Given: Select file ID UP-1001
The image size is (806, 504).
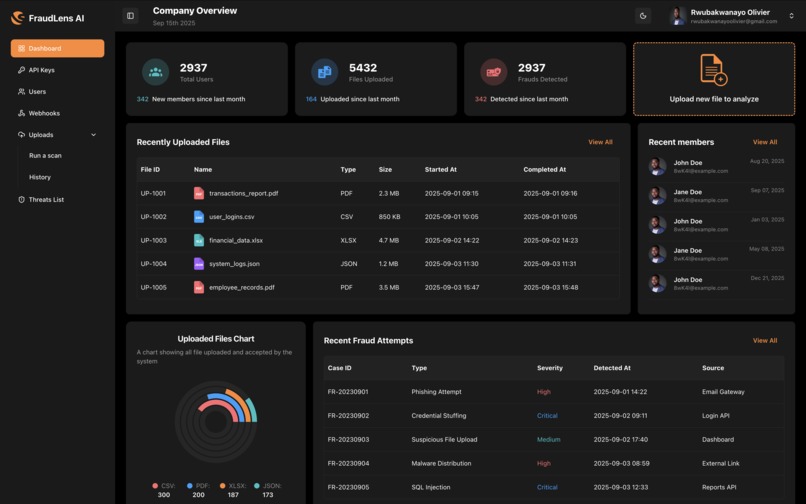Looking at the screenshot, I should (153, 193).
